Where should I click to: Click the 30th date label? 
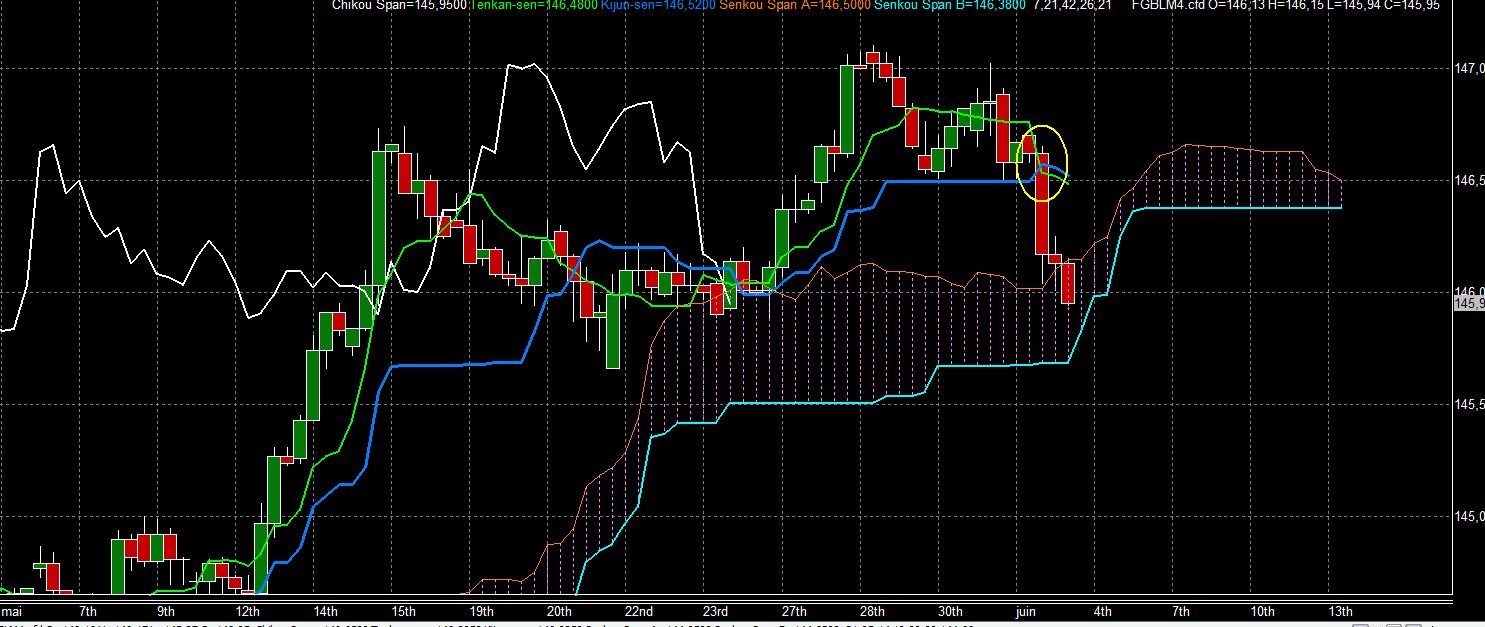(950, 611)
